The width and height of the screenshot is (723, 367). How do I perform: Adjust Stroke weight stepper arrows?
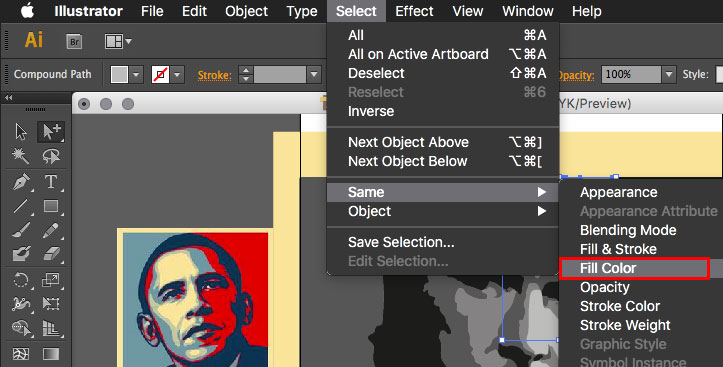246,74
